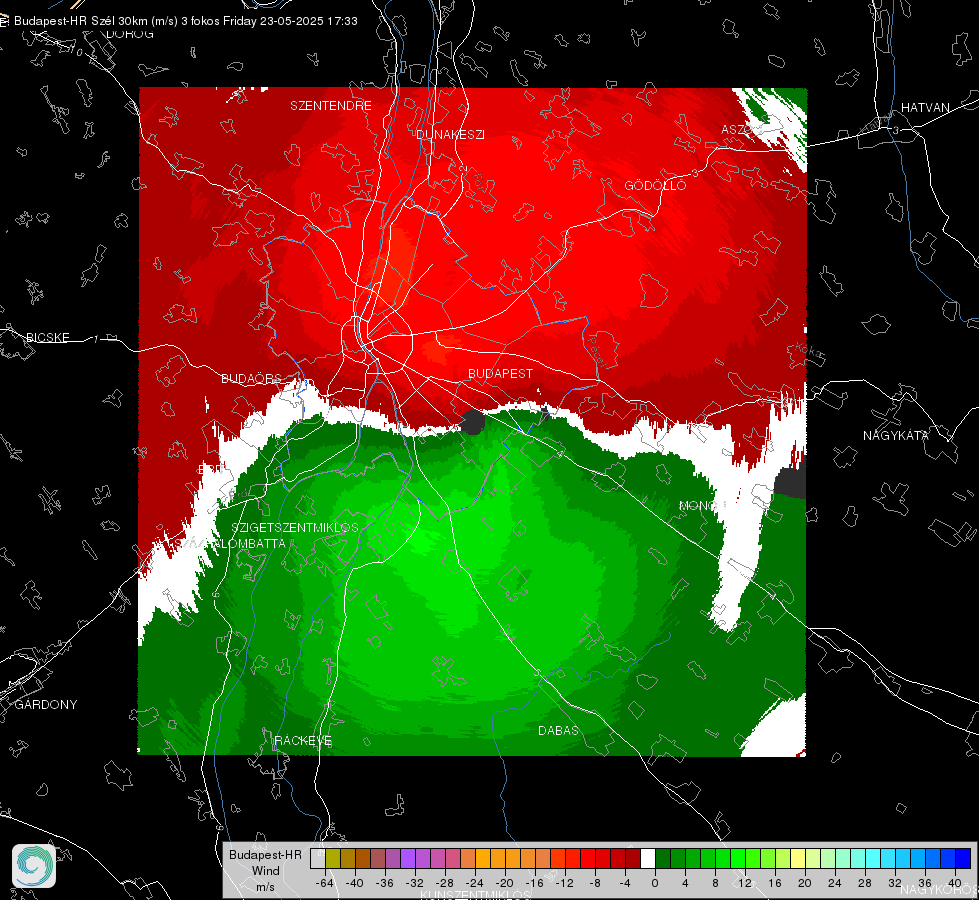Click the GÖDÖLLŐ city label
Screen dimensions: 979x900
point(655,185)
